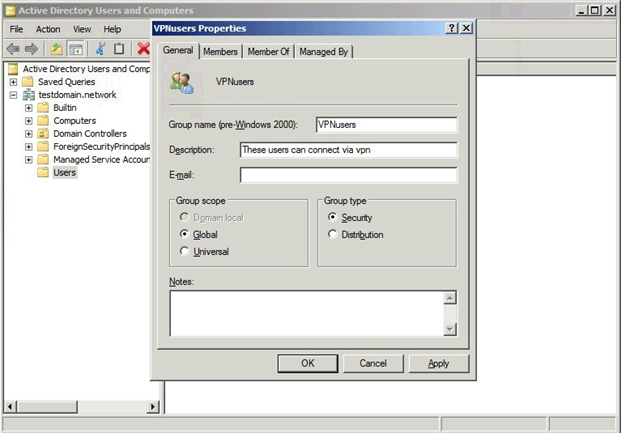Expand the Saved Queries tree node

click(x=13, y=82)
